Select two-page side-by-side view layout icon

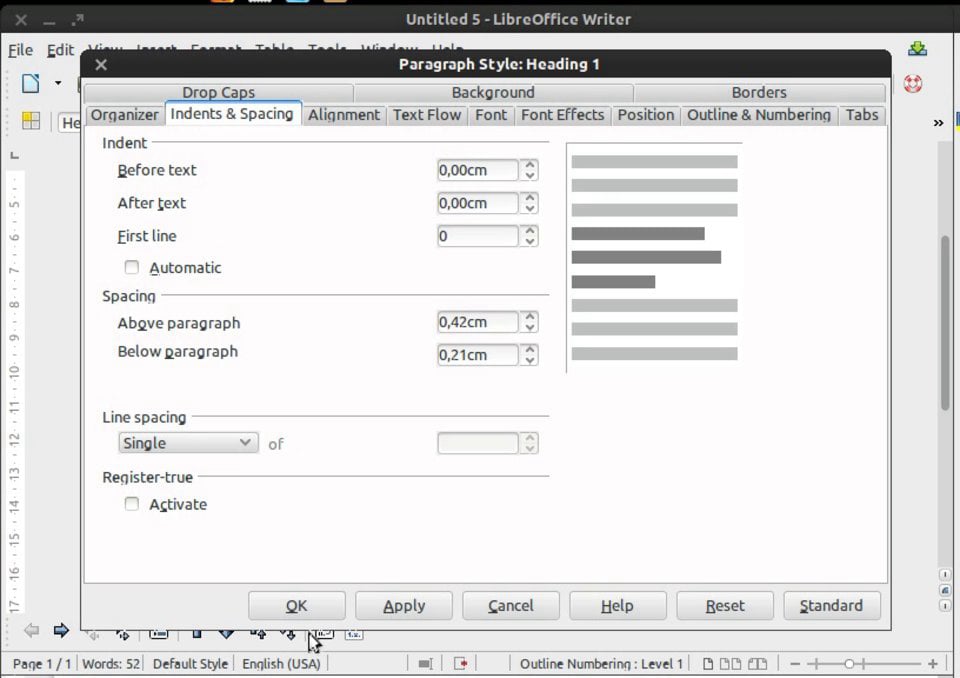tap(730, 663)
